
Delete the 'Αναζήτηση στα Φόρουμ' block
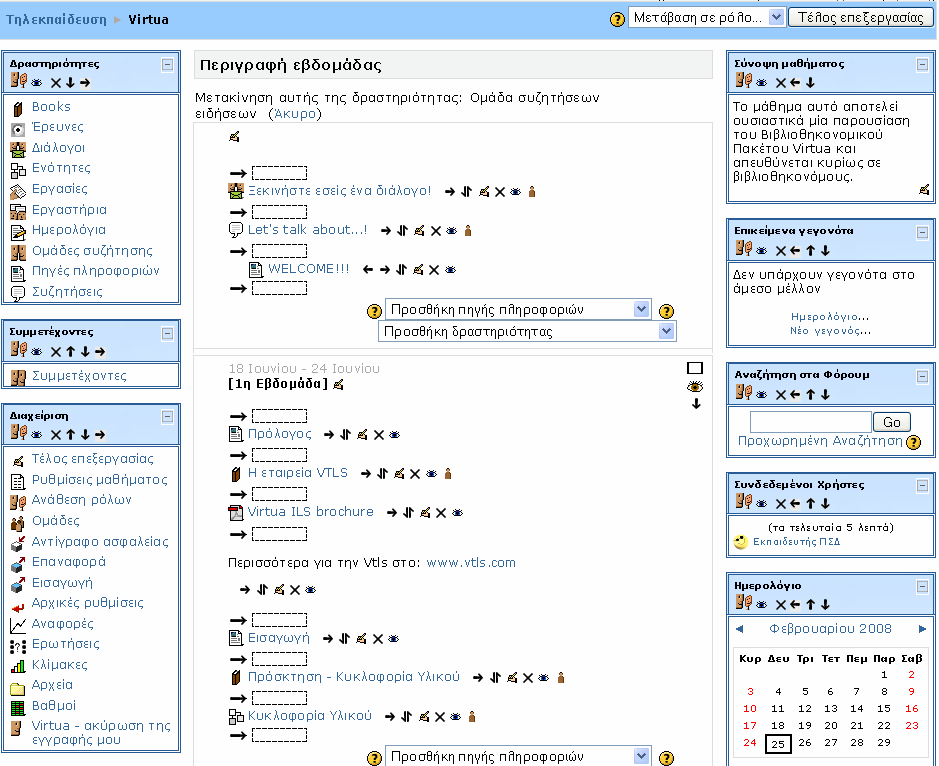780,395
